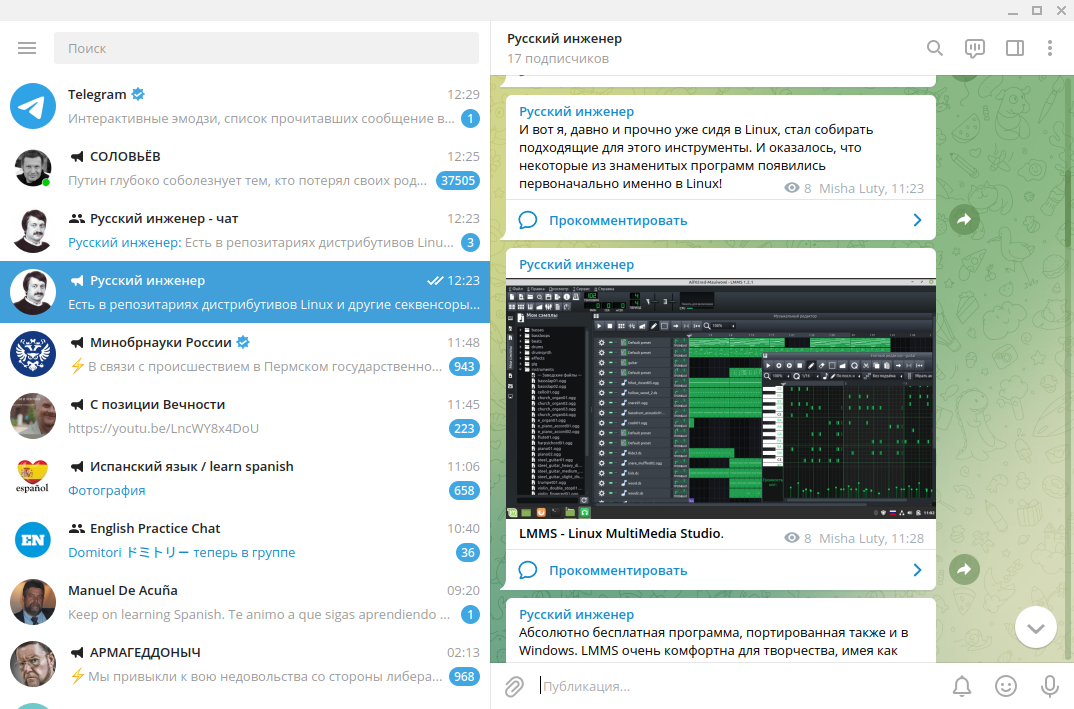Screen dimensions: 1074x709
Task: Open the hamburger main menu
Action: coord(27,48)
